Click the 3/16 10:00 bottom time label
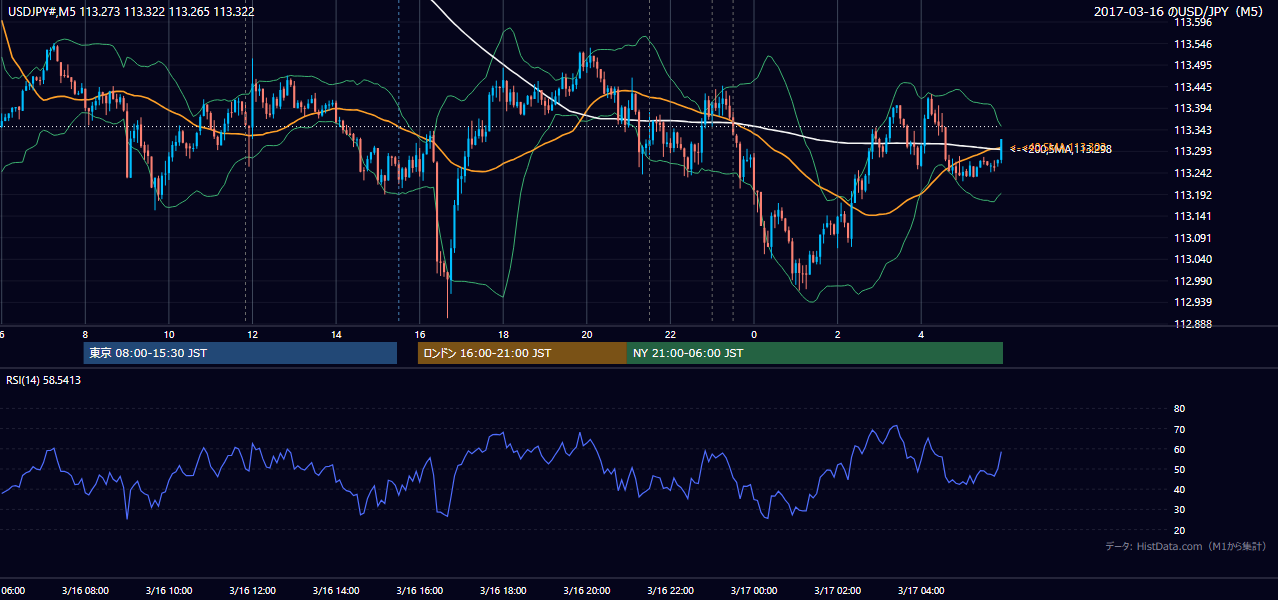The image size is (1278, 600). coord(168,590)
